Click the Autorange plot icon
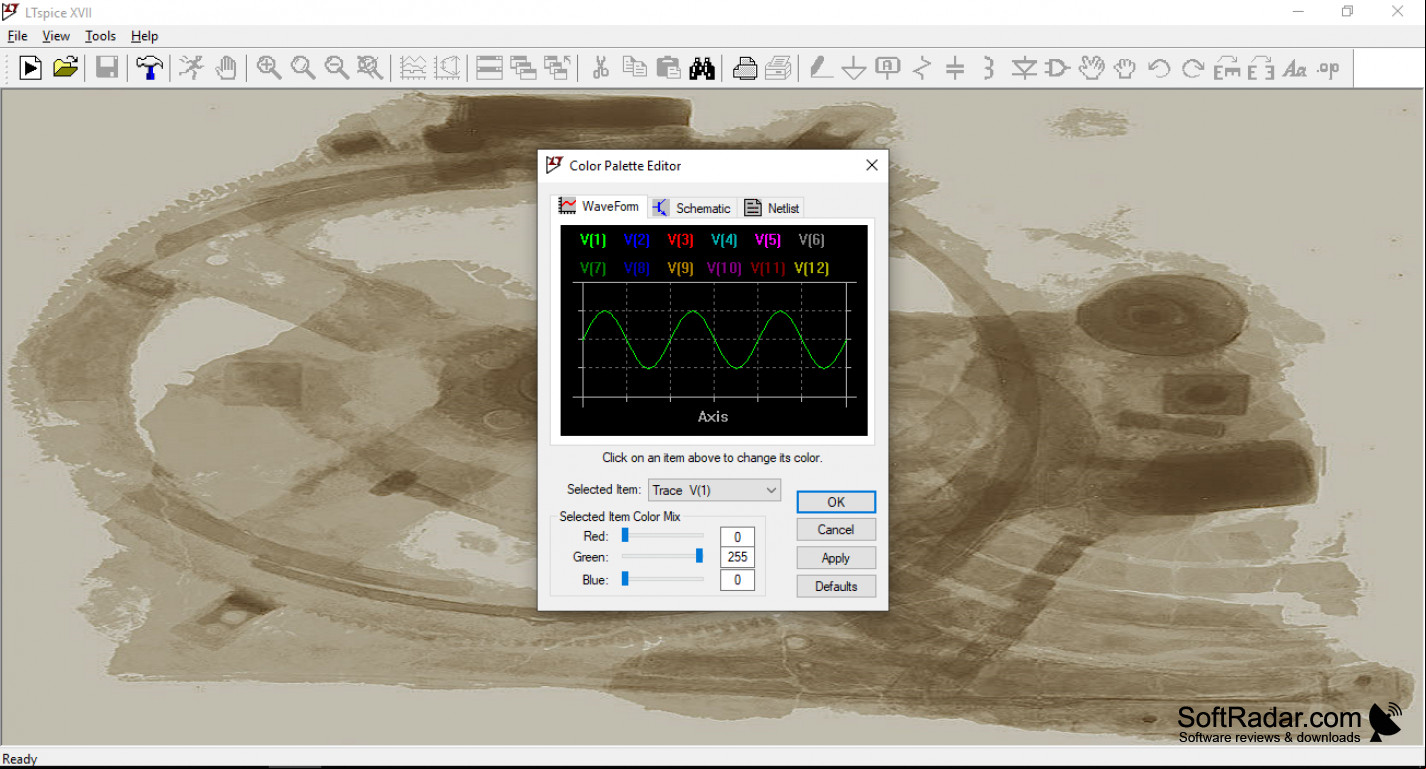1426x769 pixels. click(x=413, y=68)
